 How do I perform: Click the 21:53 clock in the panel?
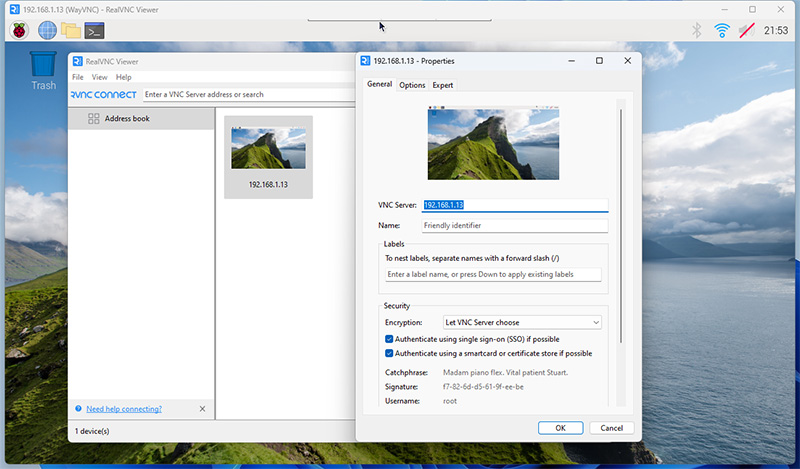(776, 31)
